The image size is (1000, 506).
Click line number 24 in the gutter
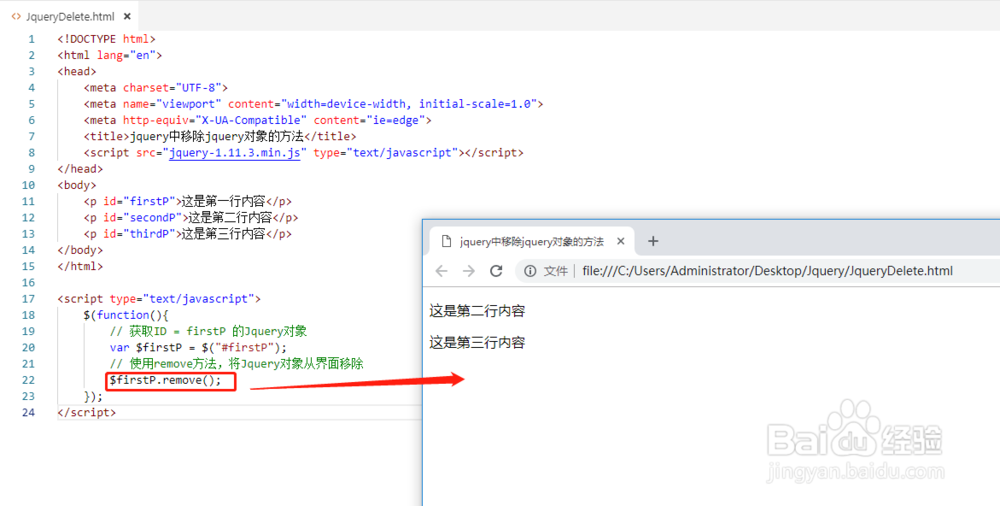pyautogui.click(x=28, y=413)
